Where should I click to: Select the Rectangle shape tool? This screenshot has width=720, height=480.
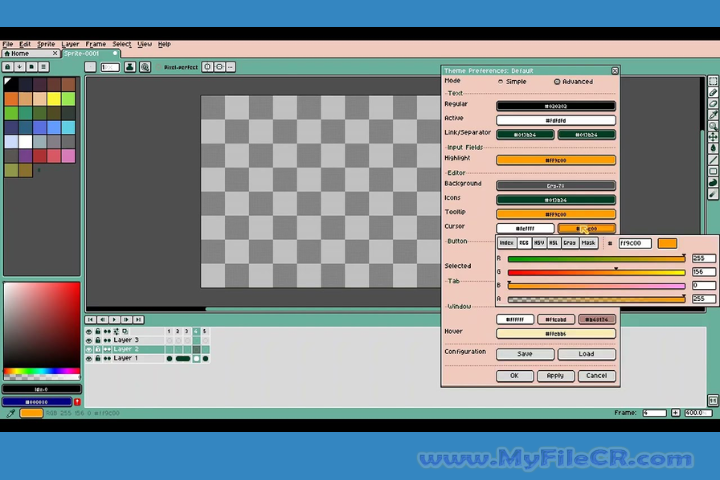713,171
